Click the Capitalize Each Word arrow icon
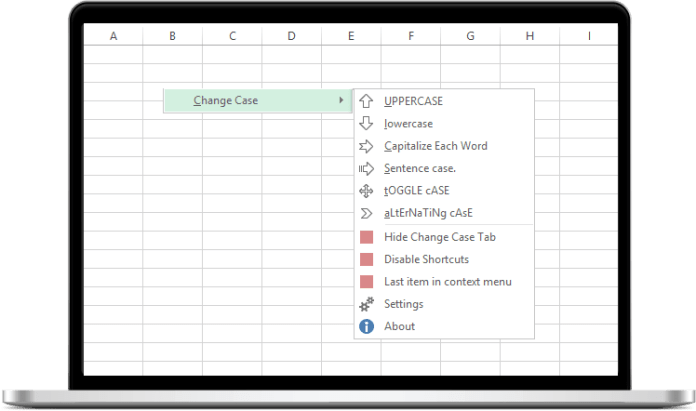The image size is (696, 411). 366,146
